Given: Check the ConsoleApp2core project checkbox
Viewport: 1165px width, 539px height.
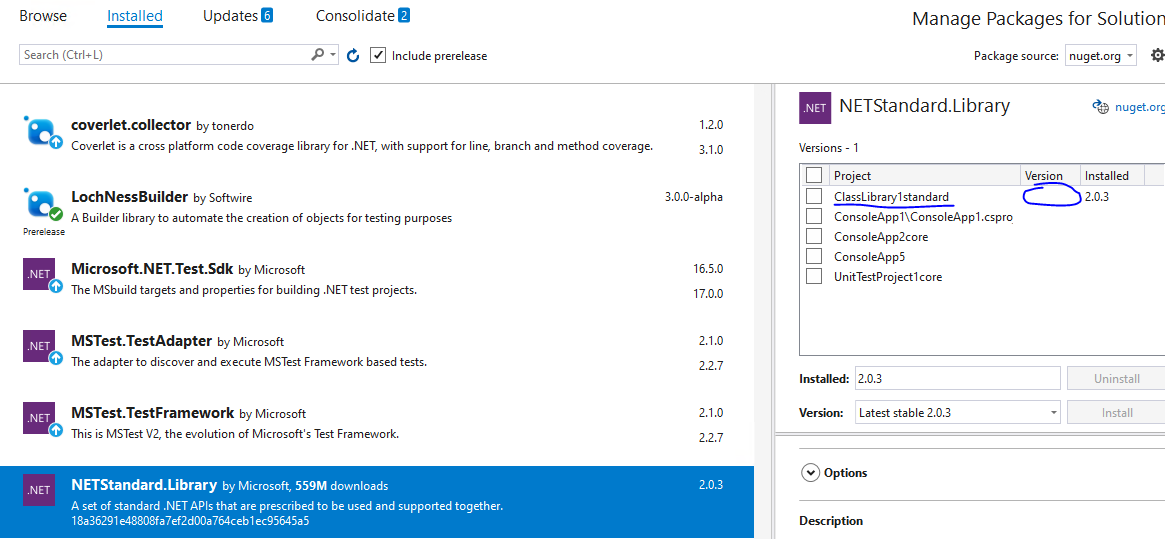Looking at the screenshot, I should click(x=814, y=236).
